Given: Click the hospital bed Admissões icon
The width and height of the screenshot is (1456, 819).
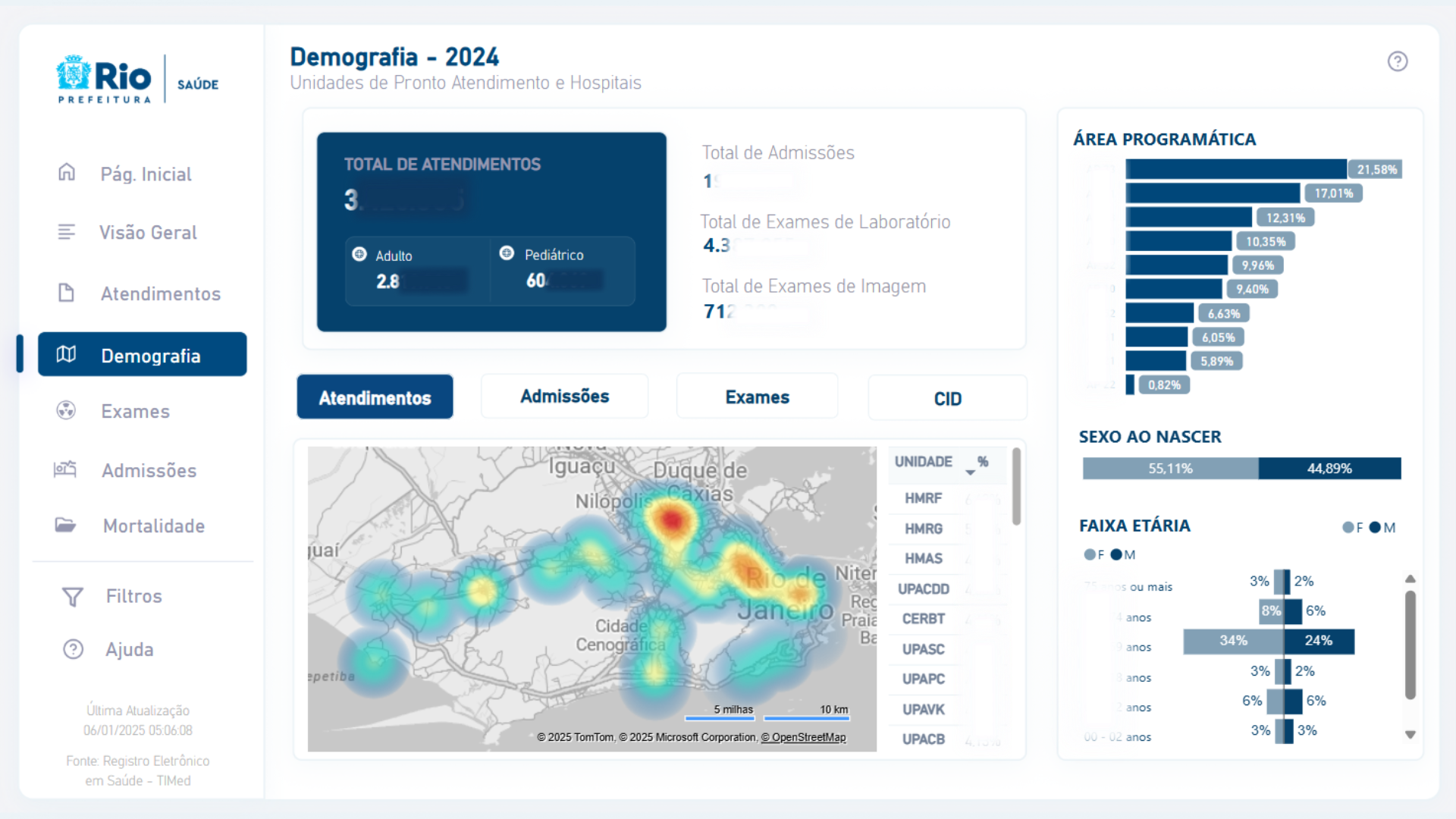Looking at the screenshot, I should (65, 469).
